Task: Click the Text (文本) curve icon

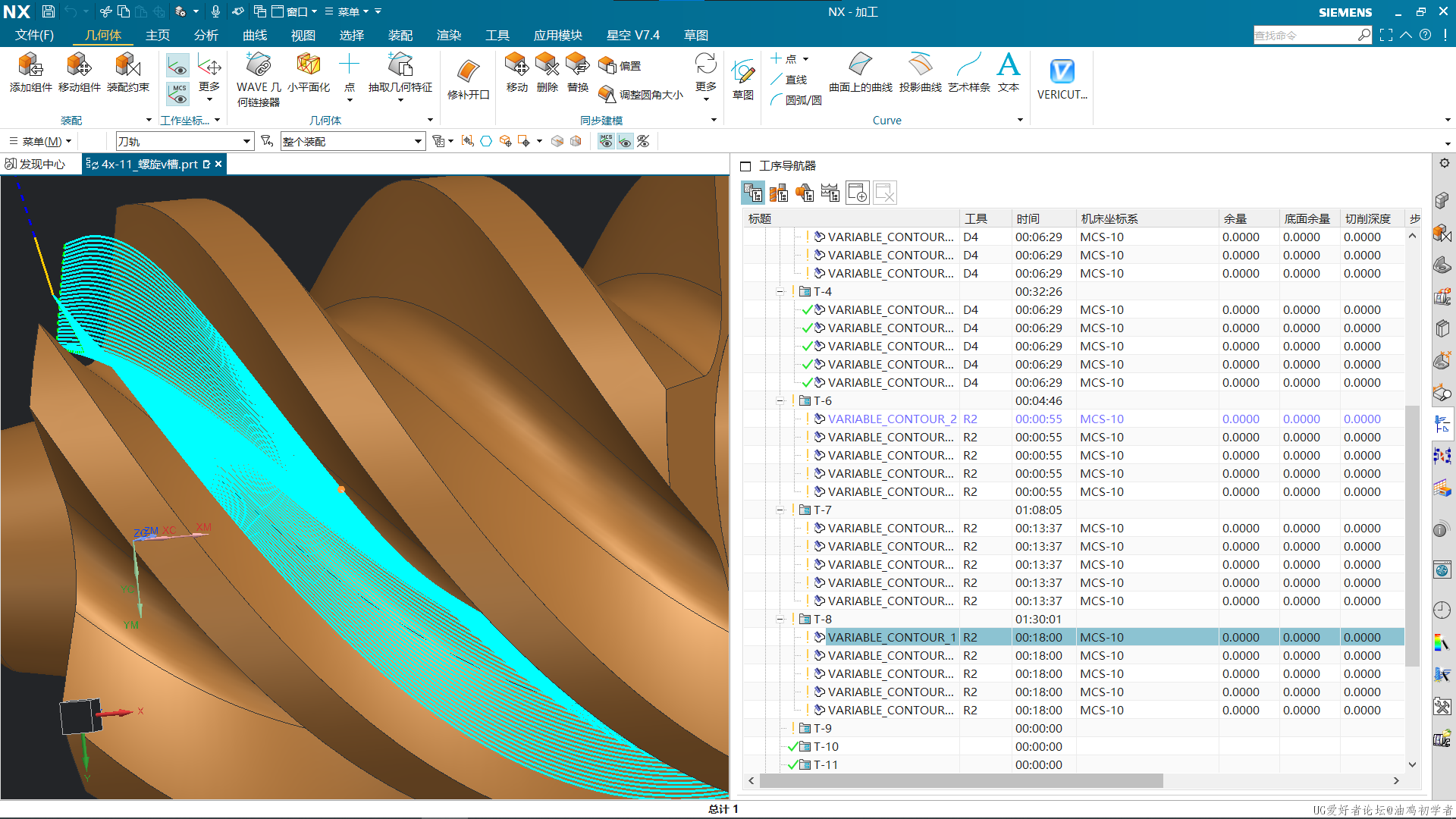Action: (x=1009, y=64)
